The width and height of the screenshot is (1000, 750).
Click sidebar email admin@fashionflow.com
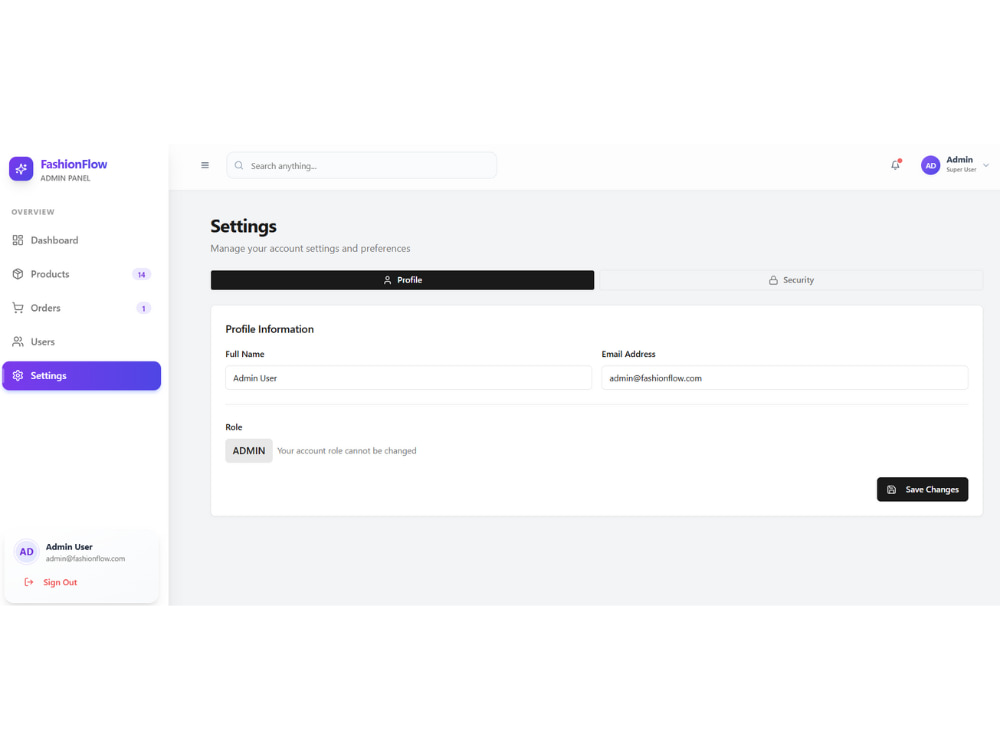pos(85,559)
